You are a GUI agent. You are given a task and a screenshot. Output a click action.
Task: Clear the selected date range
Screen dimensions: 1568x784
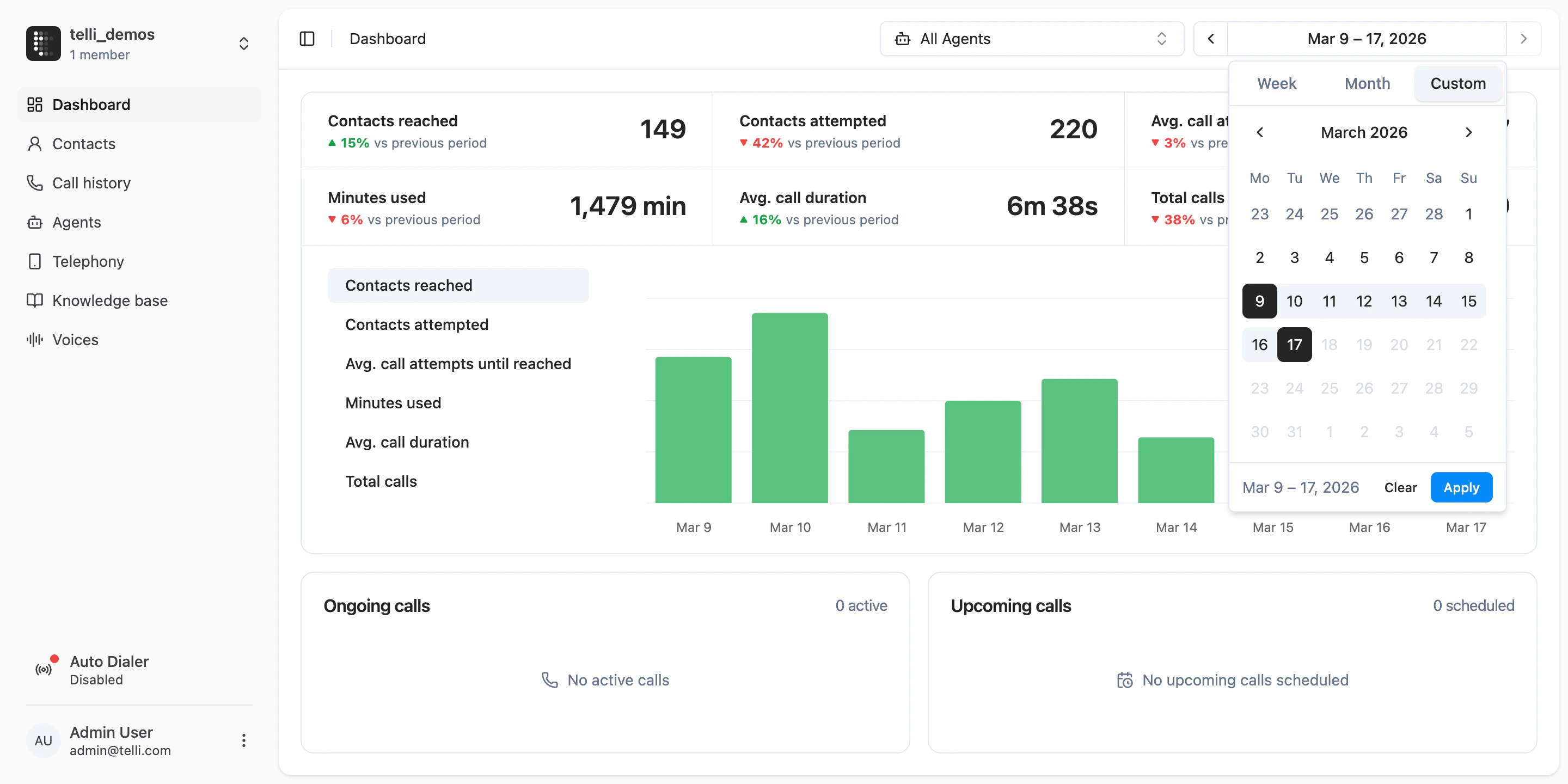(x=1400, y=487)
